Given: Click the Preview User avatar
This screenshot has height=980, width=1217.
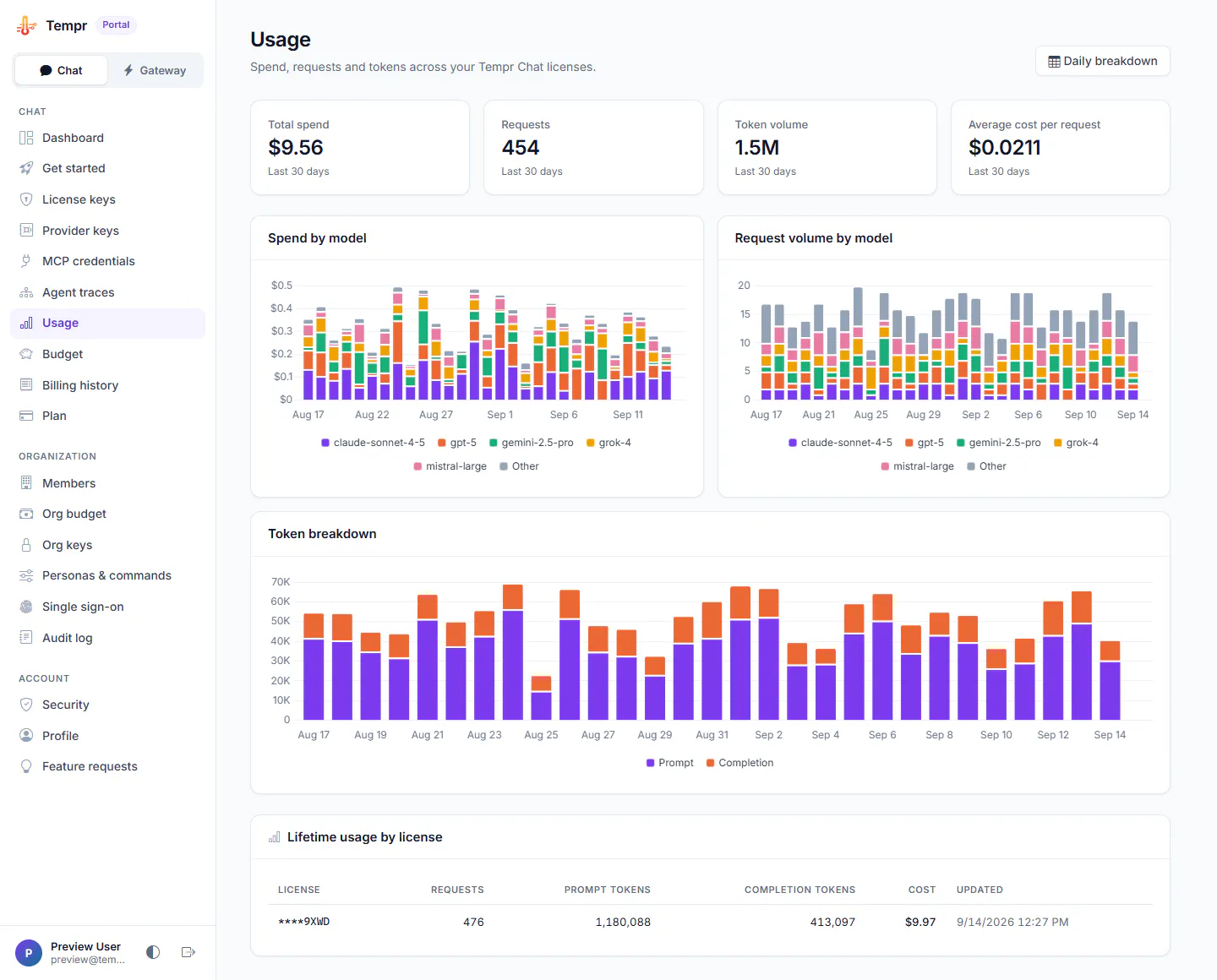Looking at the screenshot, I should click(x=29, y=953).
